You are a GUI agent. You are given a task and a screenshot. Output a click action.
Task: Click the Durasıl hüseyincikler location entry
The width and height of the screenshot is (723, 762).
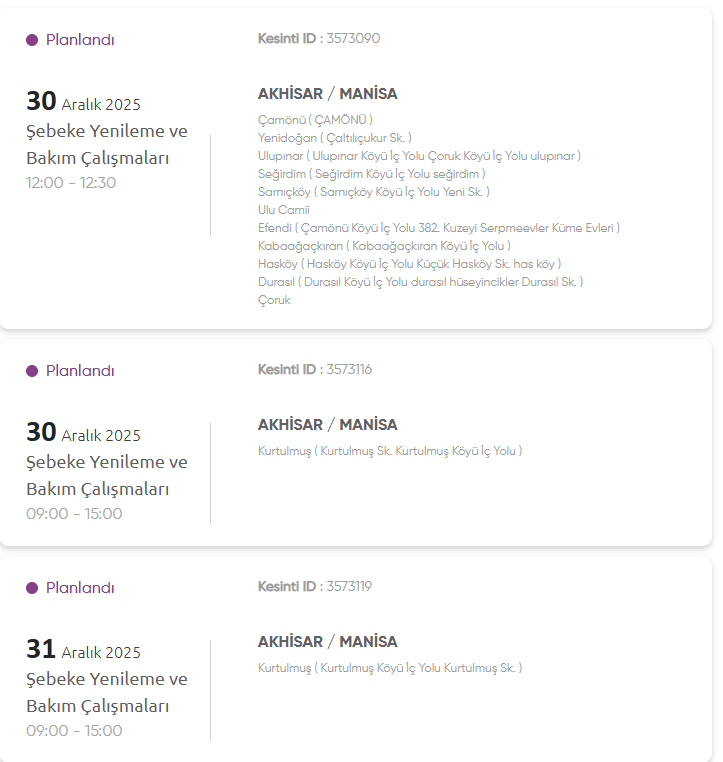coord(420,282)
